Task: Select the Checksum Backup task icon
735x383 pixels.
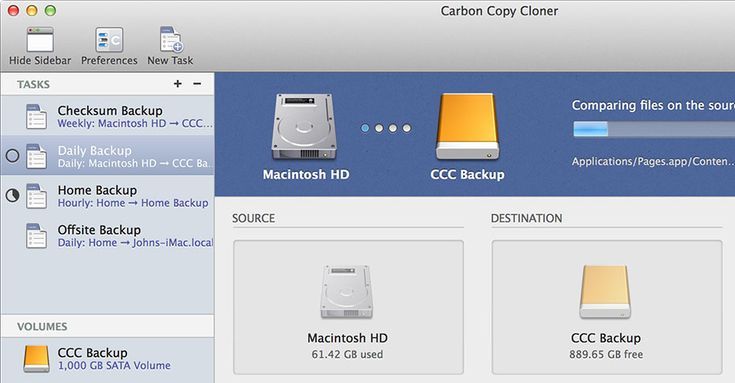Action: tap(36, 117)
